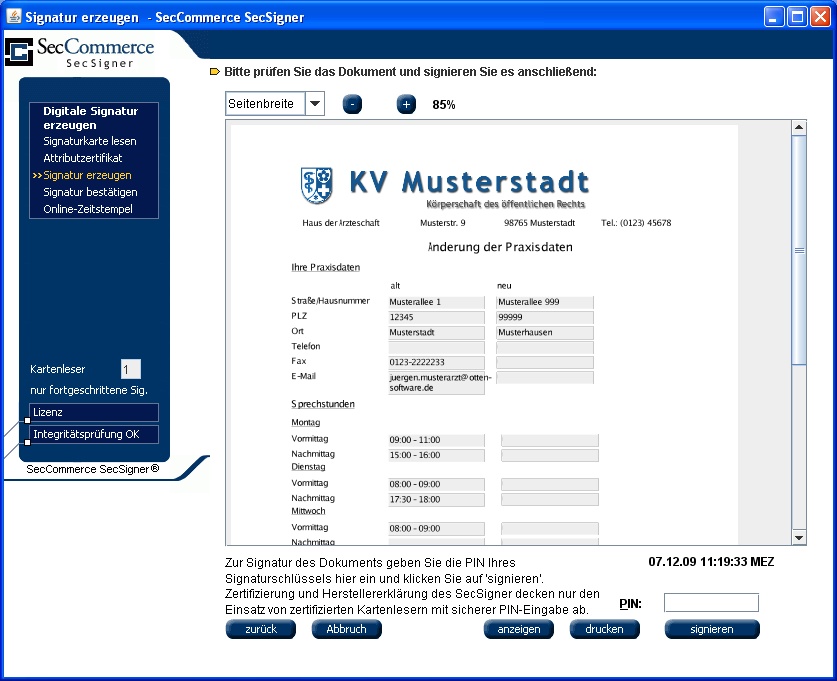Click the KV Musterstadt crest logo
Screen dimensions: 837x681
[x=317, y=186]
